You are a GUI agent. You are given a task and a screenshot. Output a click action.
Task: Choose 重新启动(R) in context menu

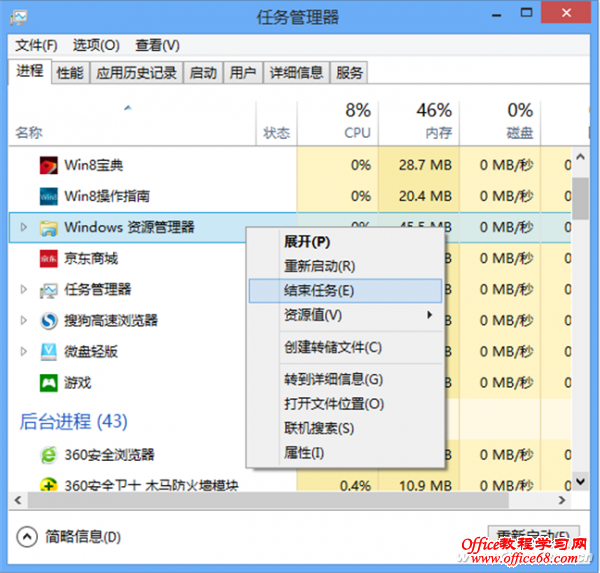pyautogui.click(x=345, y=266)
